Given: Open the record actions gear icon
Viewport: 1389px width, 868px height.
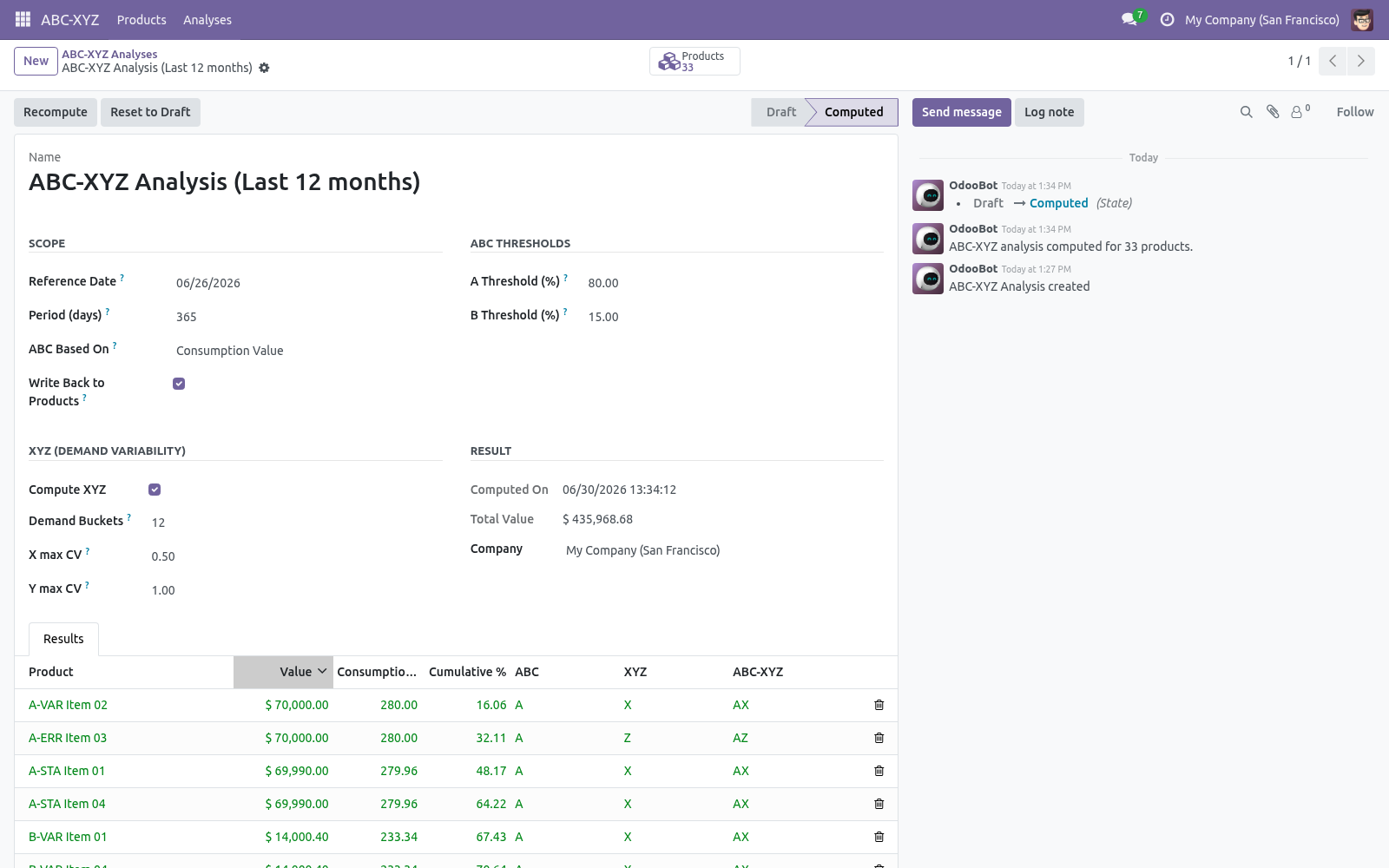Looking at the screenshot, I should tap(264, 68).
